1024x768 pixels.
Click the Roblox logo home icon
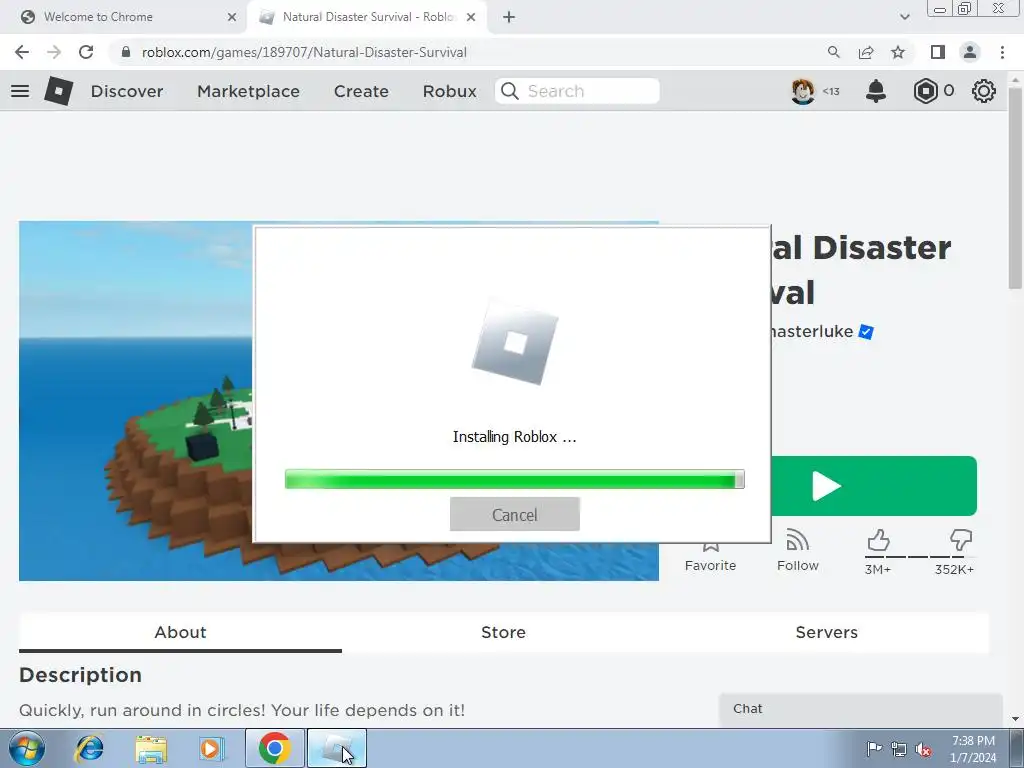click(59, 91)
